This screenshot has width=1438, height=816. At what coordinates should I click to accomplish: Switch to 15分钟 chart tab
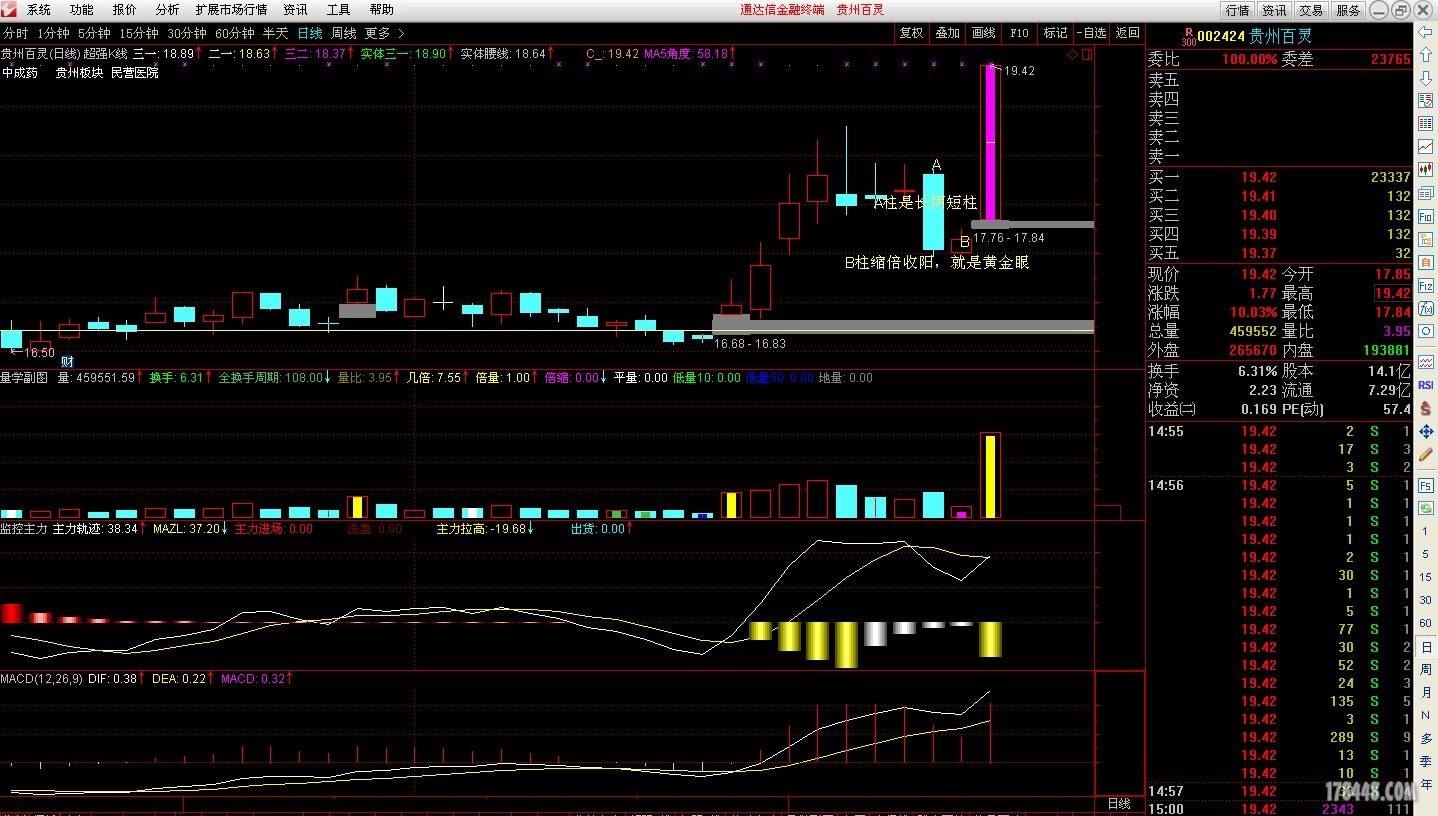(x=138, y=33)
